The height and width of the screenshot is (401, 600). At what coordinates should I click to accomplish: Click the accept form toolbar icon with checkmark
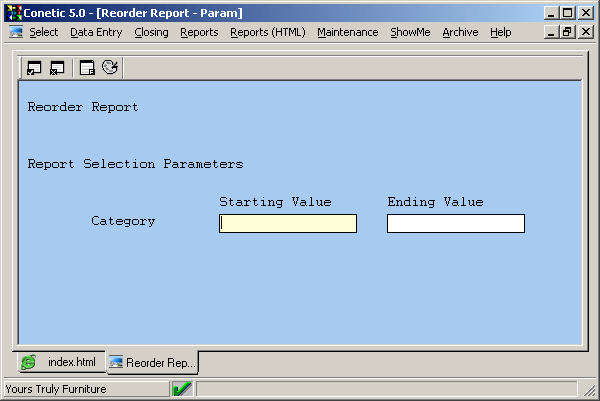(x=34, y=68)
